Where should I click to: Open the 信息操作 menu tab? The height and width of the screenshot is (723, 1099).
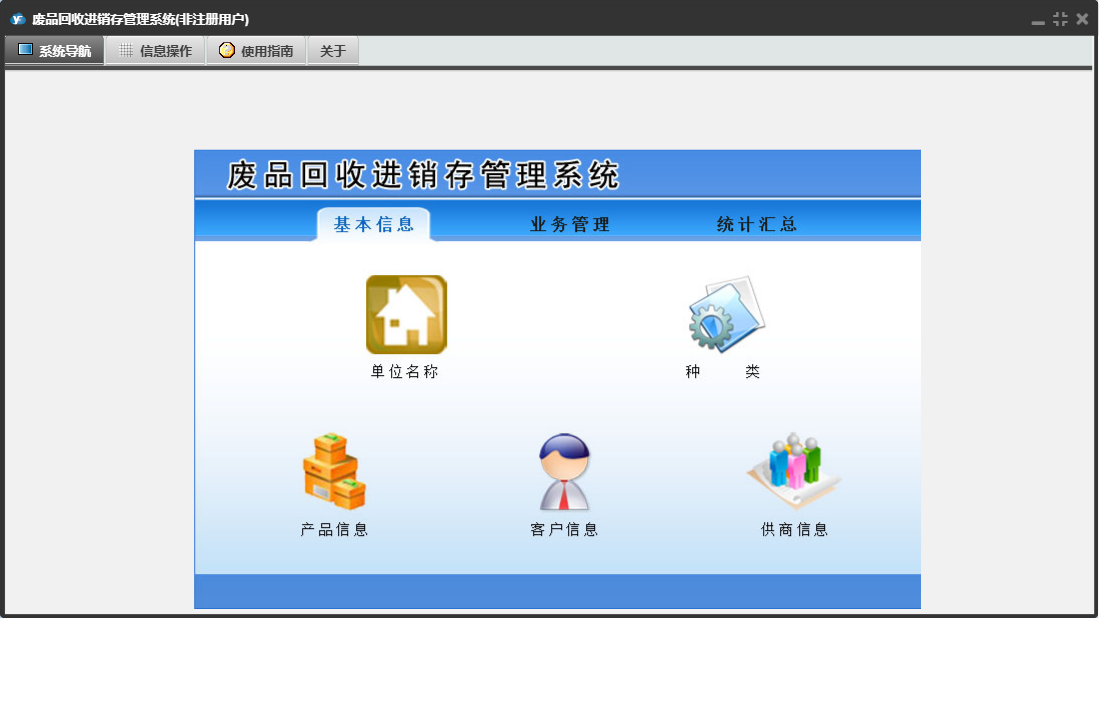point(155,50)
